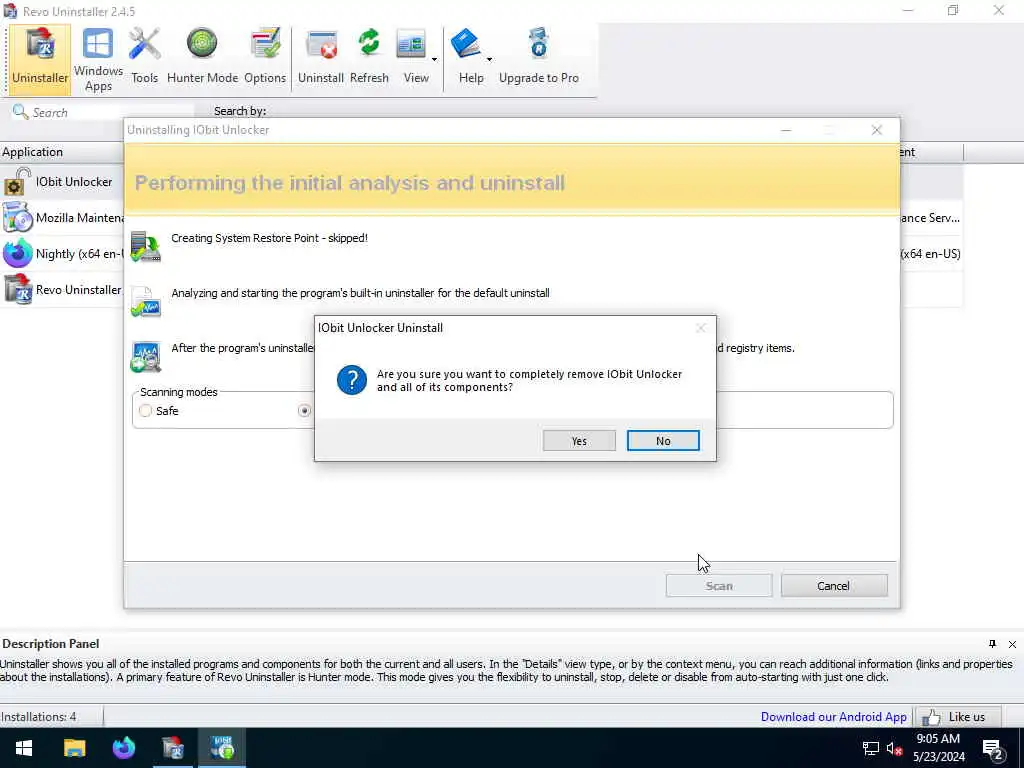Close the Description Panel

click(1012, 644)
